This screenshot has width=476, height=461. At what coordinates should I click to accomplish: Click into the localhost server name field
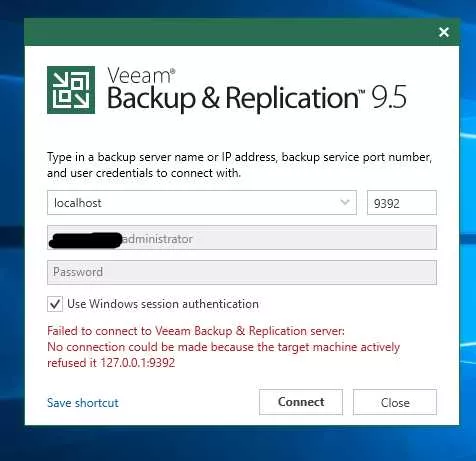pos(202,203)
